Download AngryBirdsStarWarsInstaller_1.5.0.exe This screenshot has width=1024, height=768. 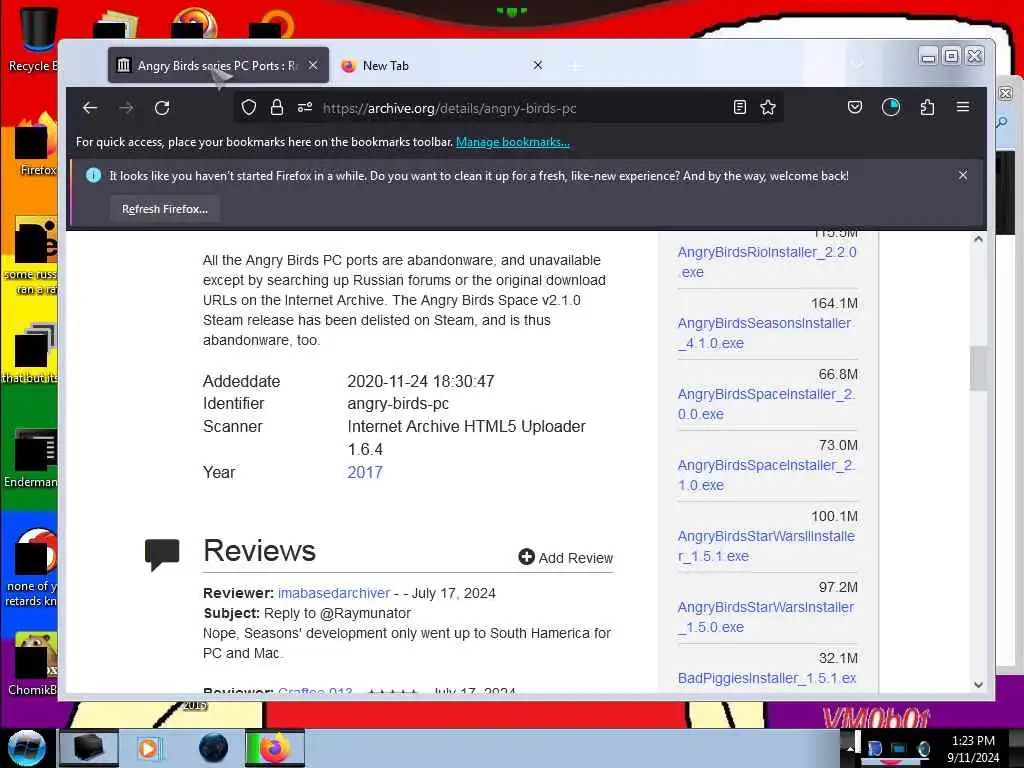pos(765,617)
